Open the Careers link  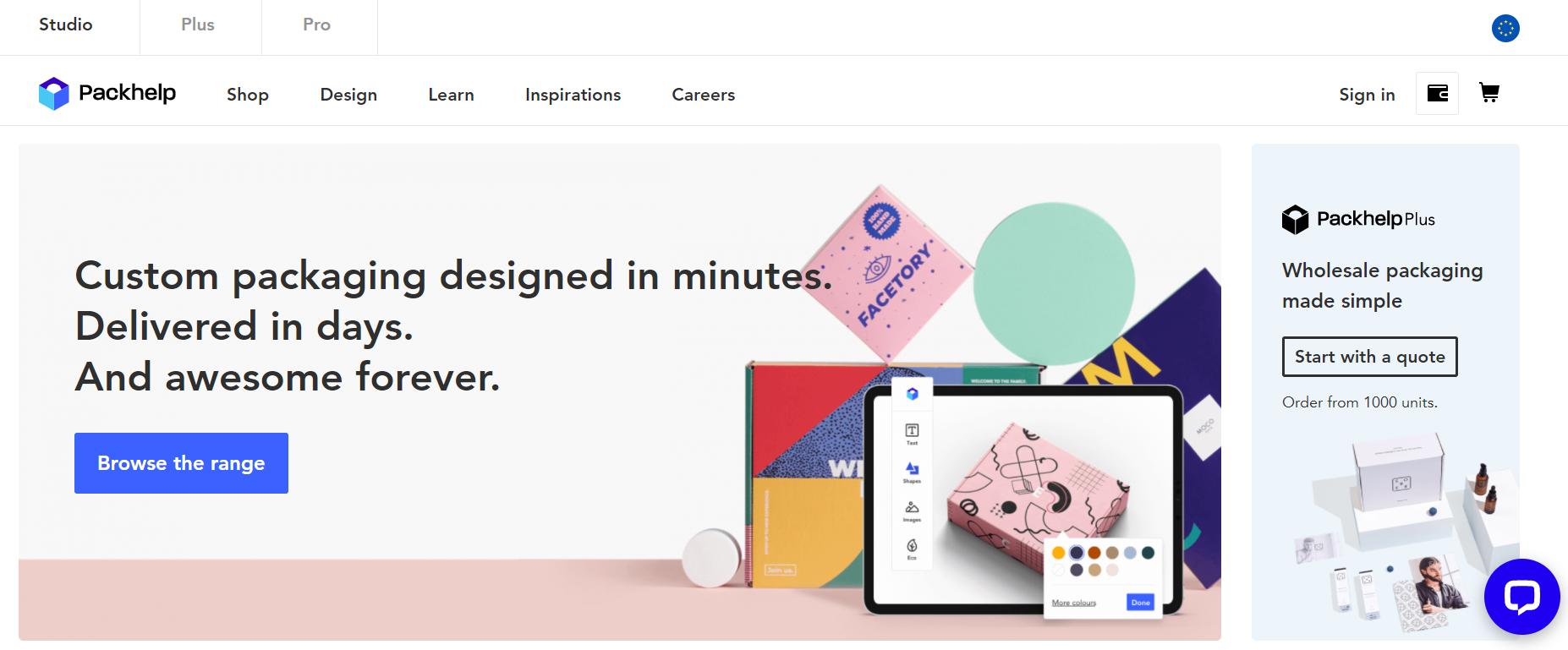[704, 95]
